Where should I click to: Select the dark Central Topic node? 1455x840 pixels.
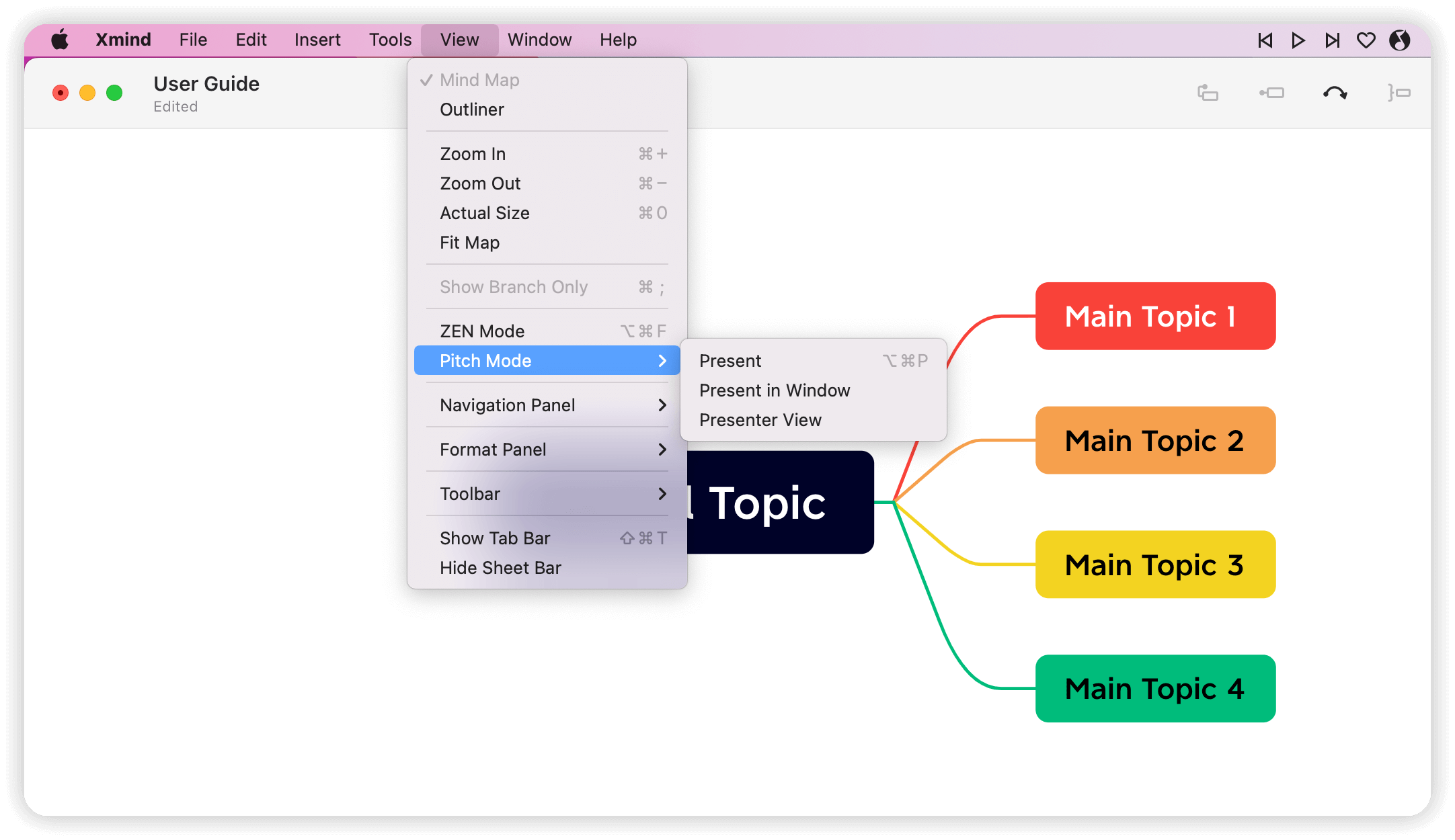(780, 503)
